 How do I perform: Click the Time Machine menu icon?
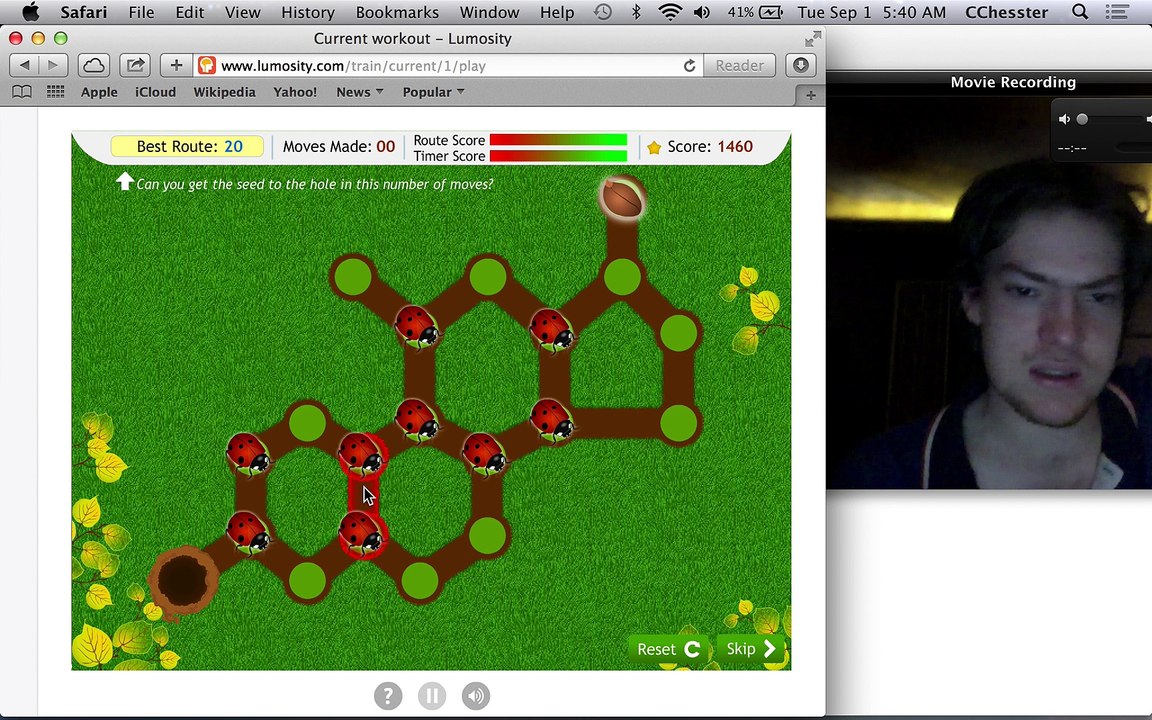(602, 12)
